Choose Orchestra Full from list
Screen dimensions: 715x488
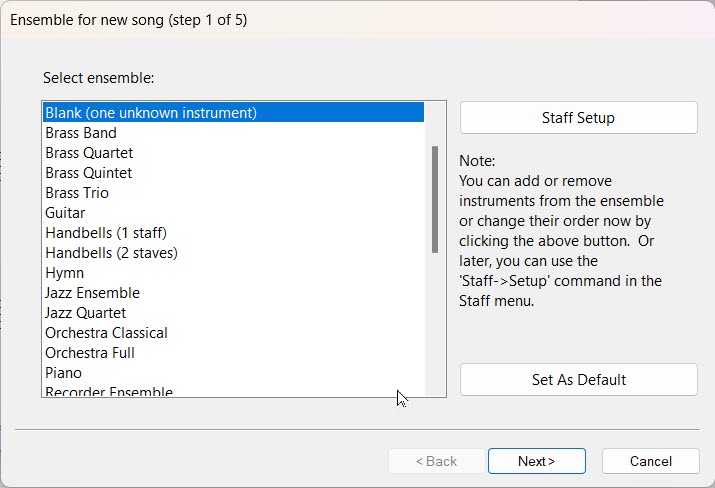click(90, 353)
